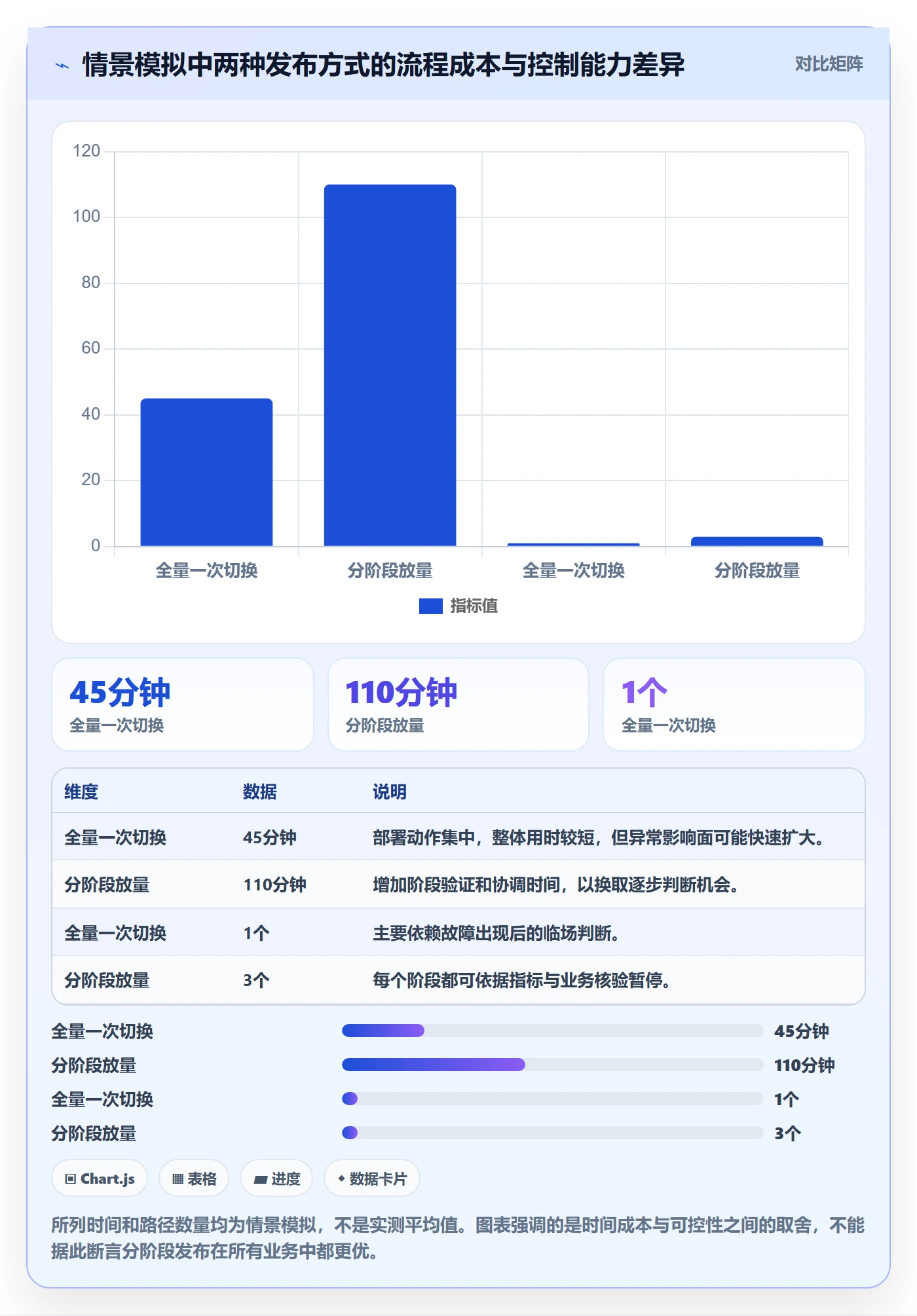Select table cell 3个
Viewport: 917px width, 1316px height.
coord(256,981)
